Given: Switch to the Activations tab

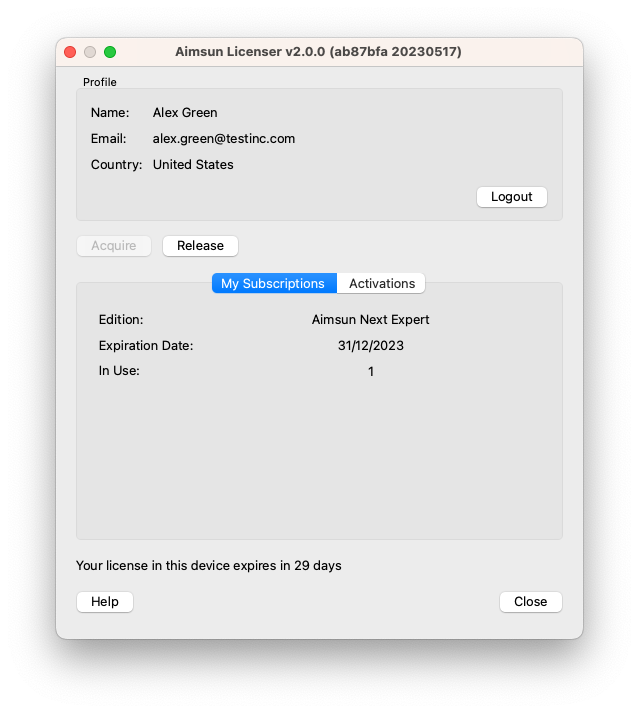Looking at the screenshot, I should (x=382, y=283).
